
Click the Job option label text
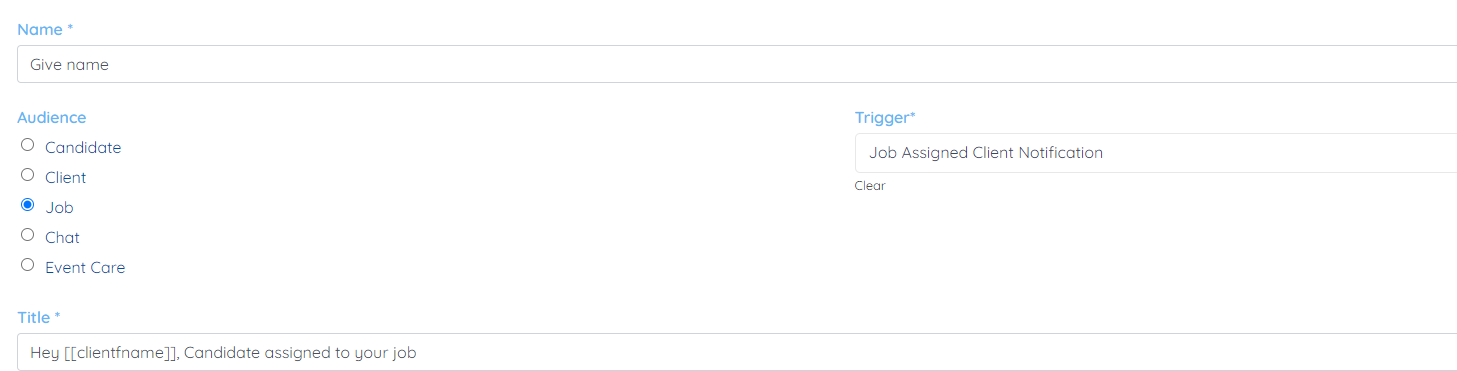point(59,208)
